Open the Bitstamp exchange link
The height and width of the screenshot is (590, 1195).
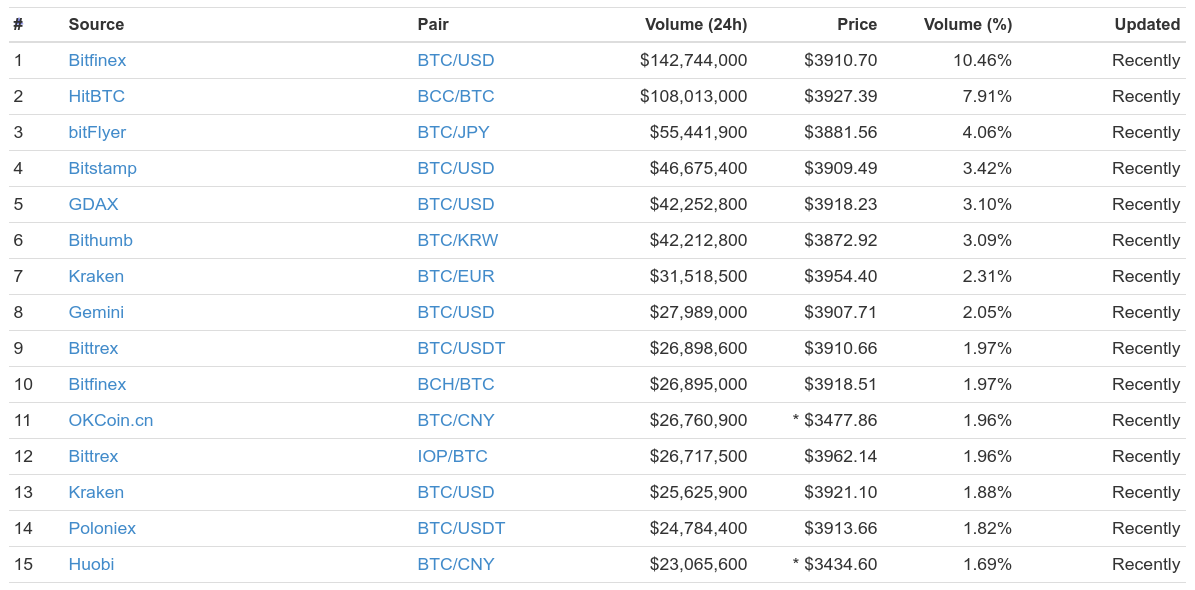tap(103, 168)
